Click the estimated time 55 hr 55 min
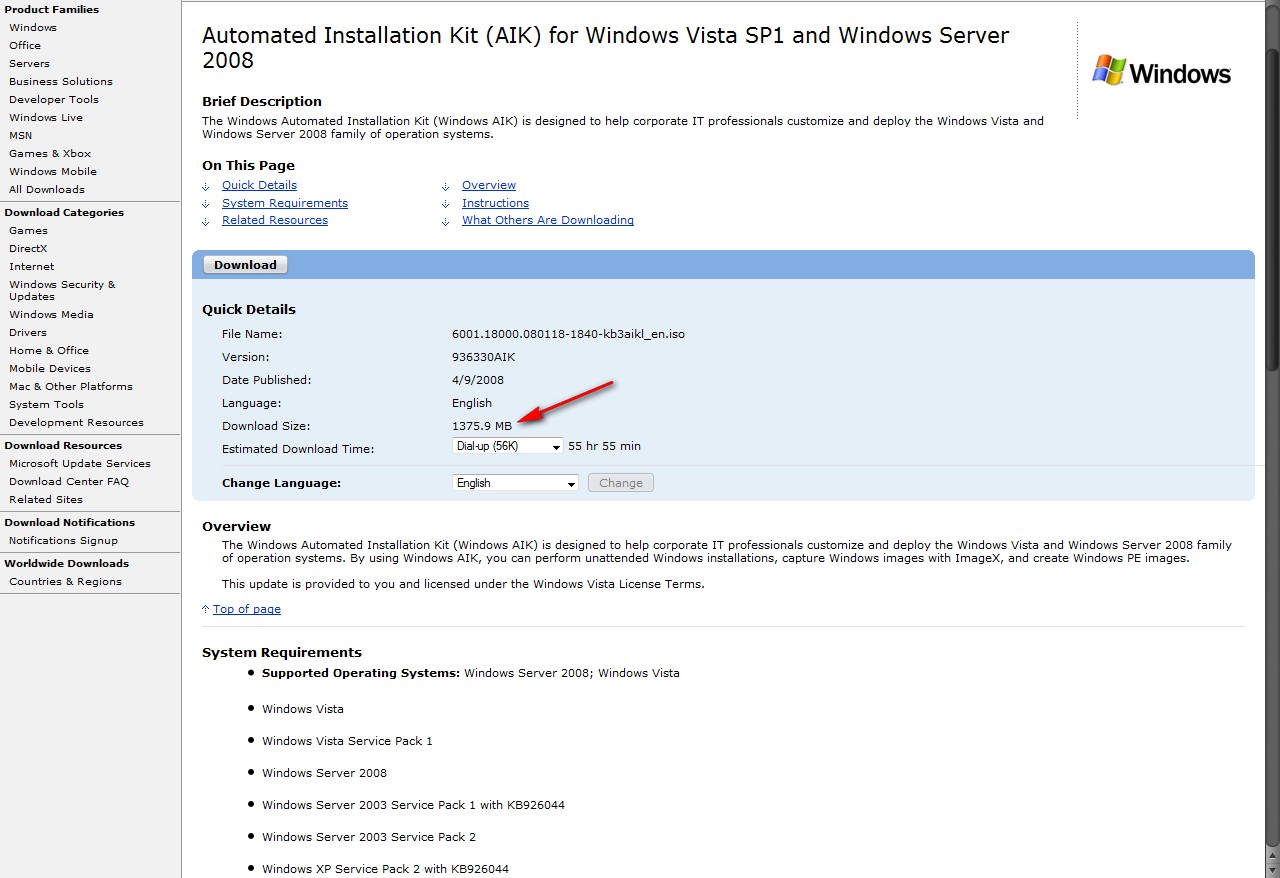 [x=605, y=446]
